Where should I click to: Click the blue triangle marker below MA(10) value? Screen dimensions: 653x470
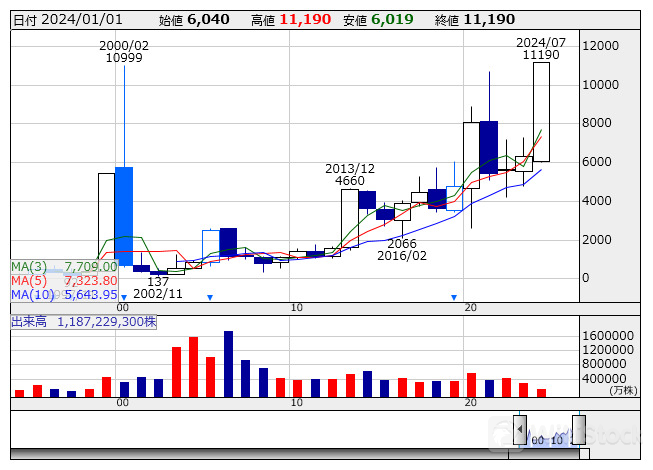(124, 297)
